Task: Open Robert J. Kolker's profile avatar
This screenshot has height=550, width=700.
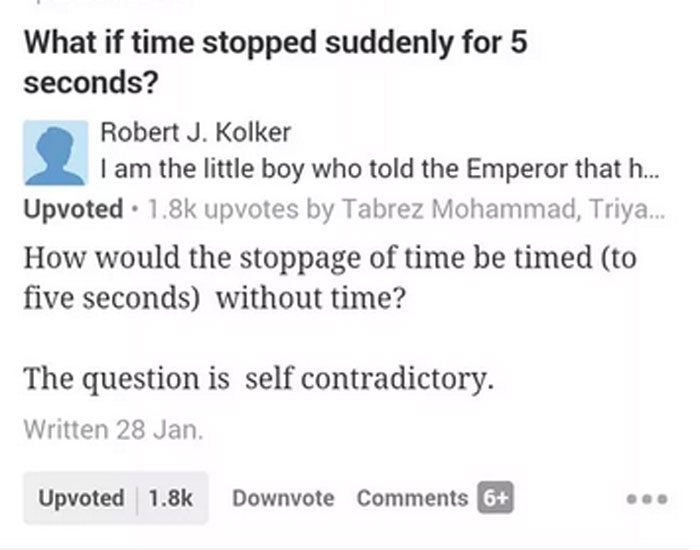Action: click(56, 153)
